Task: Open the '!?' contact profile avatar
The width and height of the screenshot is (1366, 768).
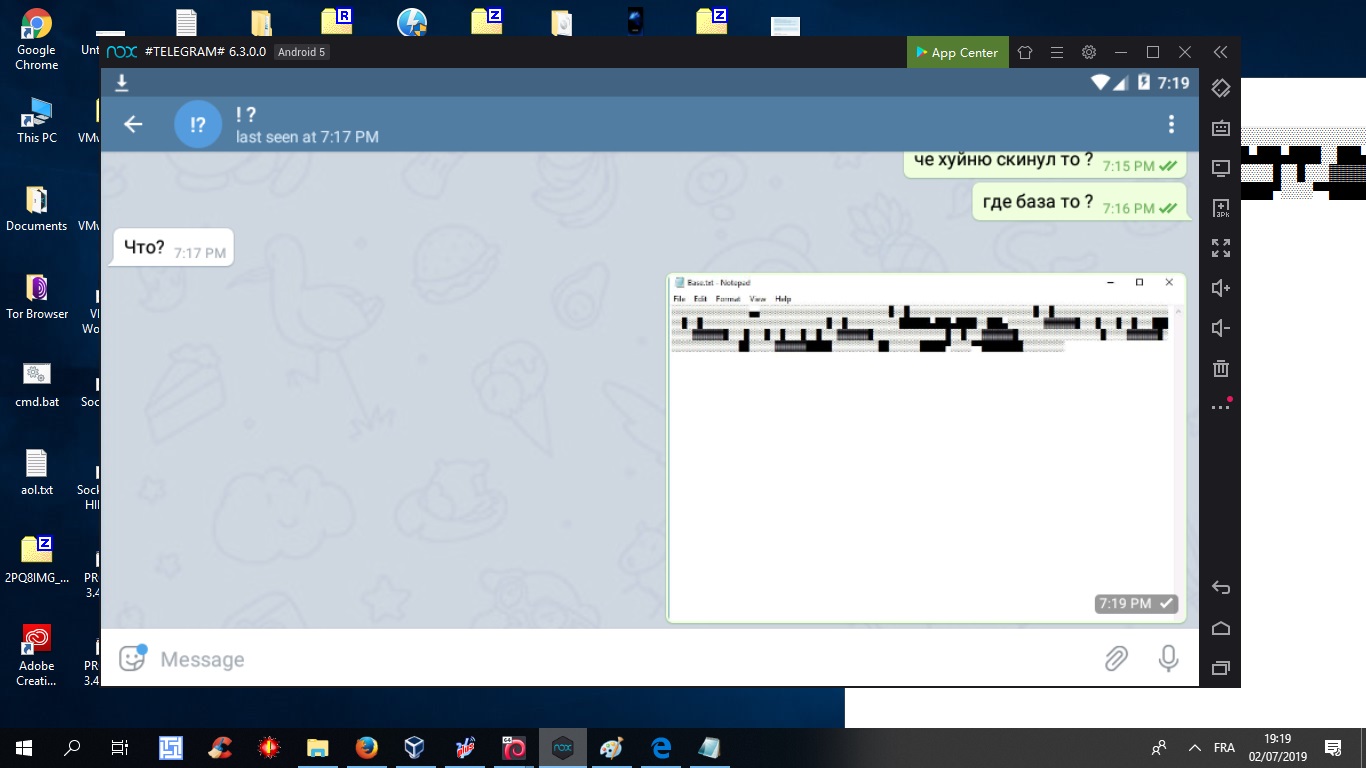Action: point(198,124)
